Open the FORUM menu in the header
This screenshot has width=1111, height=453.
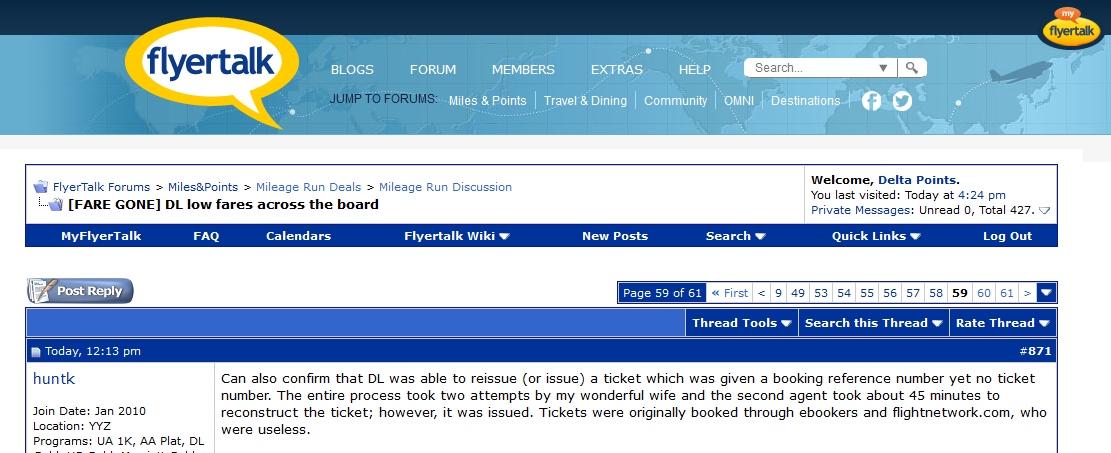(433, 69)
